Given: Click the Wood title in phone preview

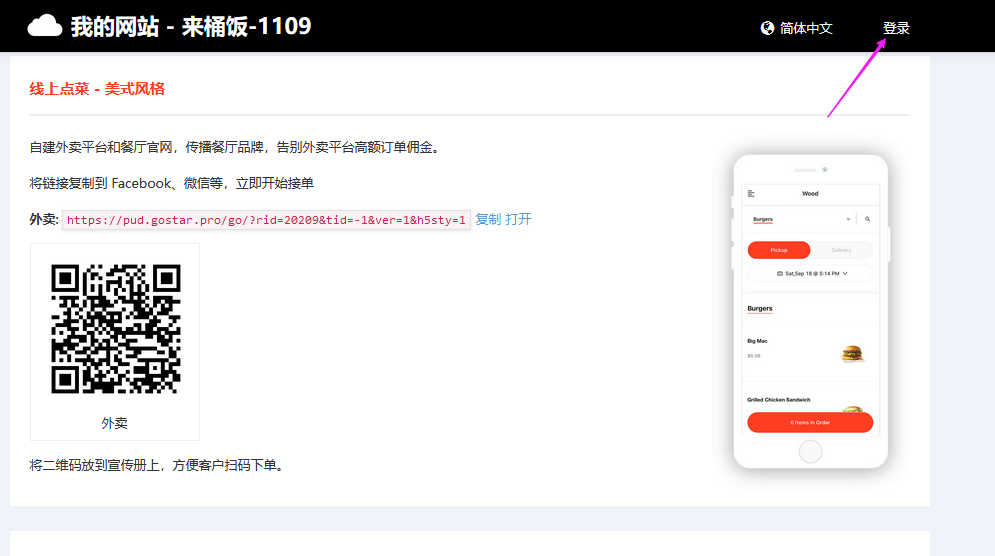Looking at the screenshot, I should (810, 194).
